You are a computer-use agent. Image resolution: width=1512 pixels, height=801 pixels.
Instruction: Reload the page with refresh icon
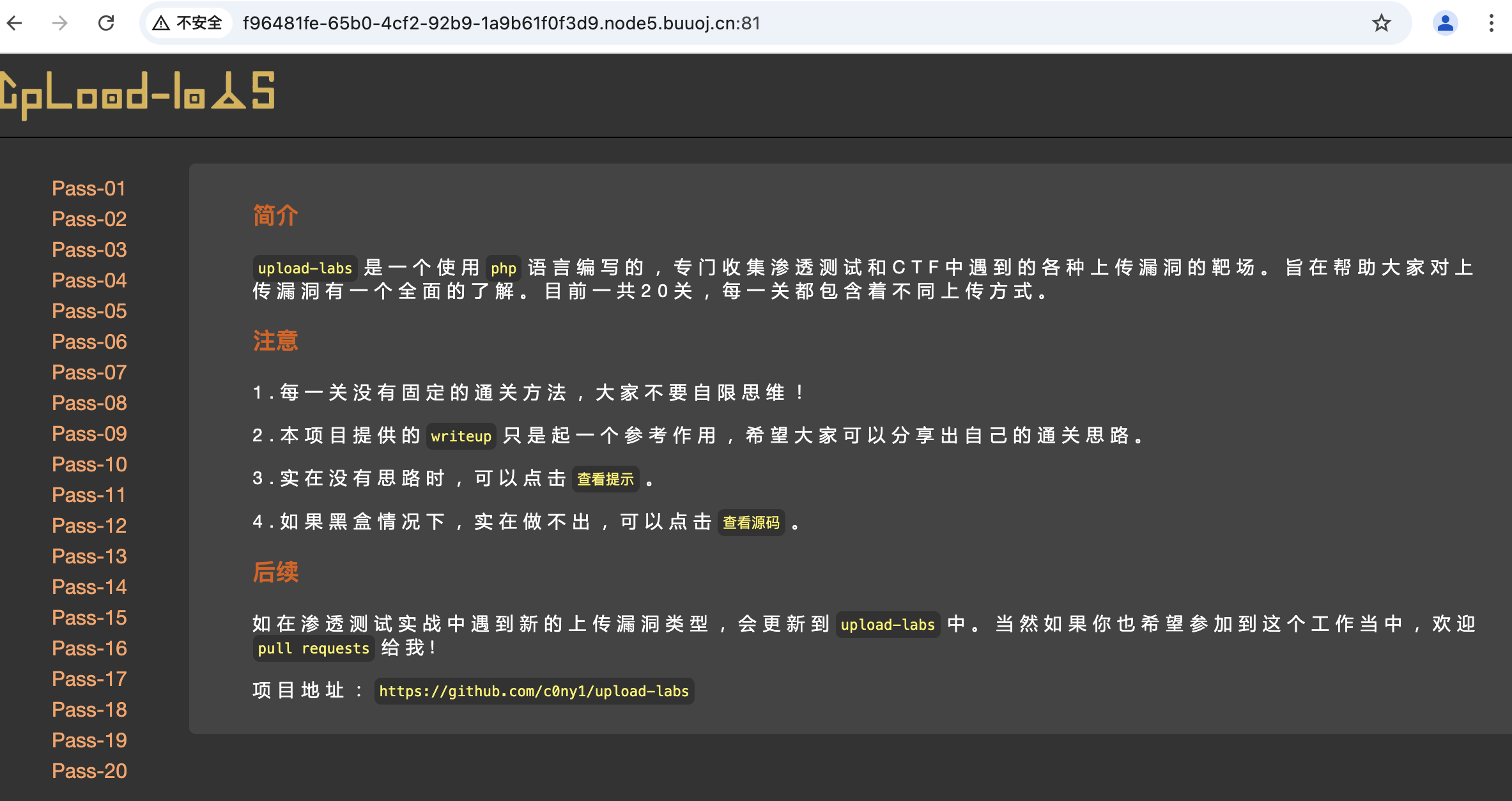[x=106, y=24]
